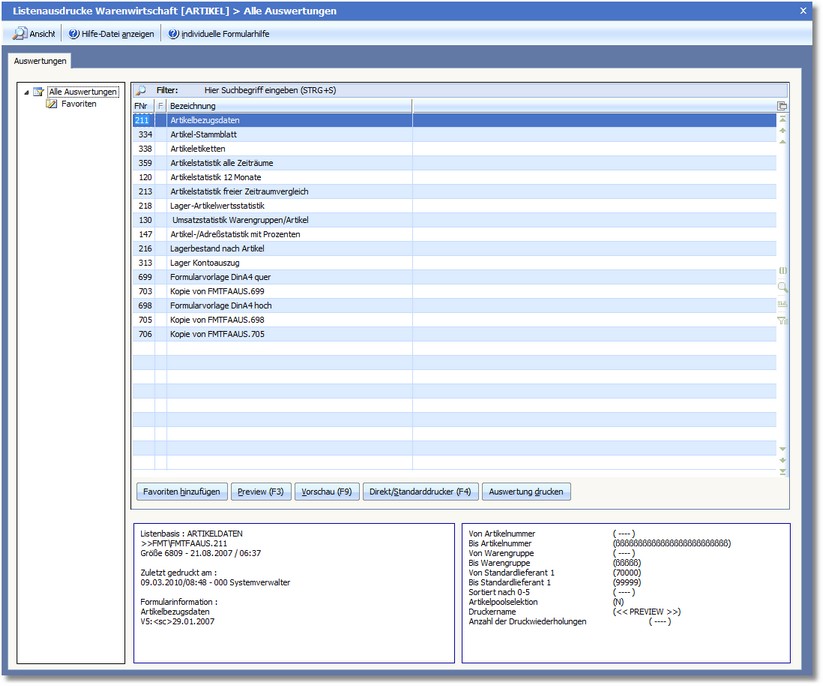823x686 pixels.
Task: Click the funnel filter icon on grid's right edge
Action: (782, 320)
